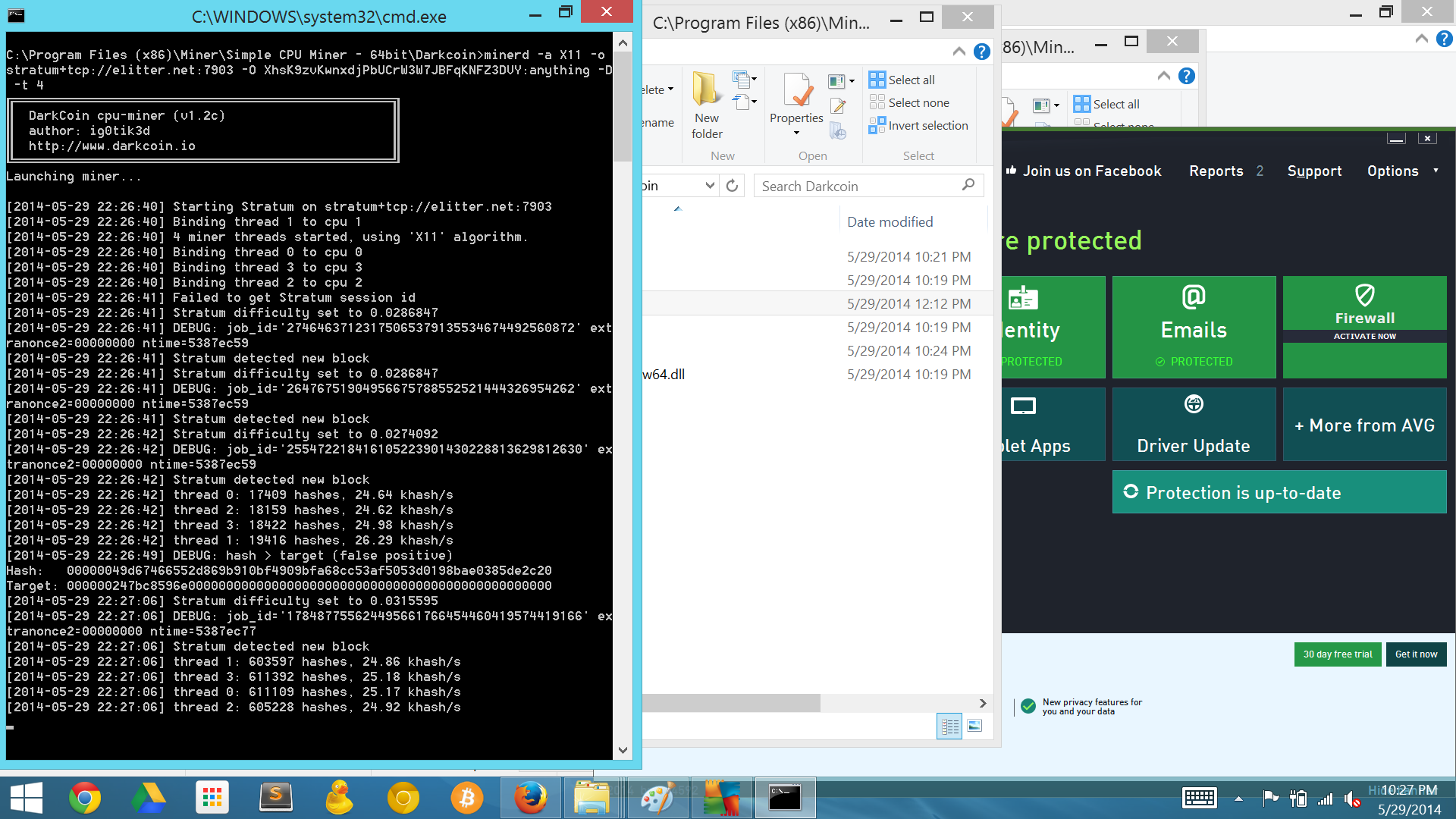Open Help in the second Explorer window
Viewport: 1456px width, 819px height.
point(1187,76)
